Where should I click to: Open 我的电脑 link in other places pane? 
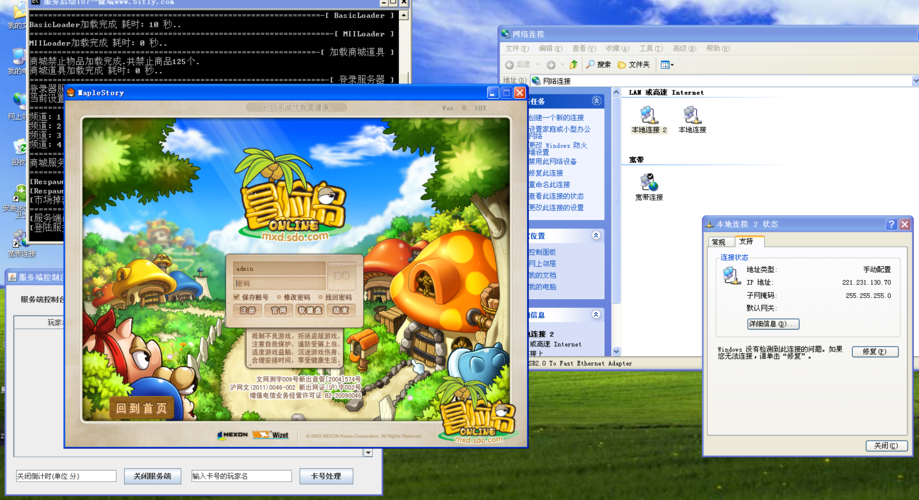click(542, 287)
